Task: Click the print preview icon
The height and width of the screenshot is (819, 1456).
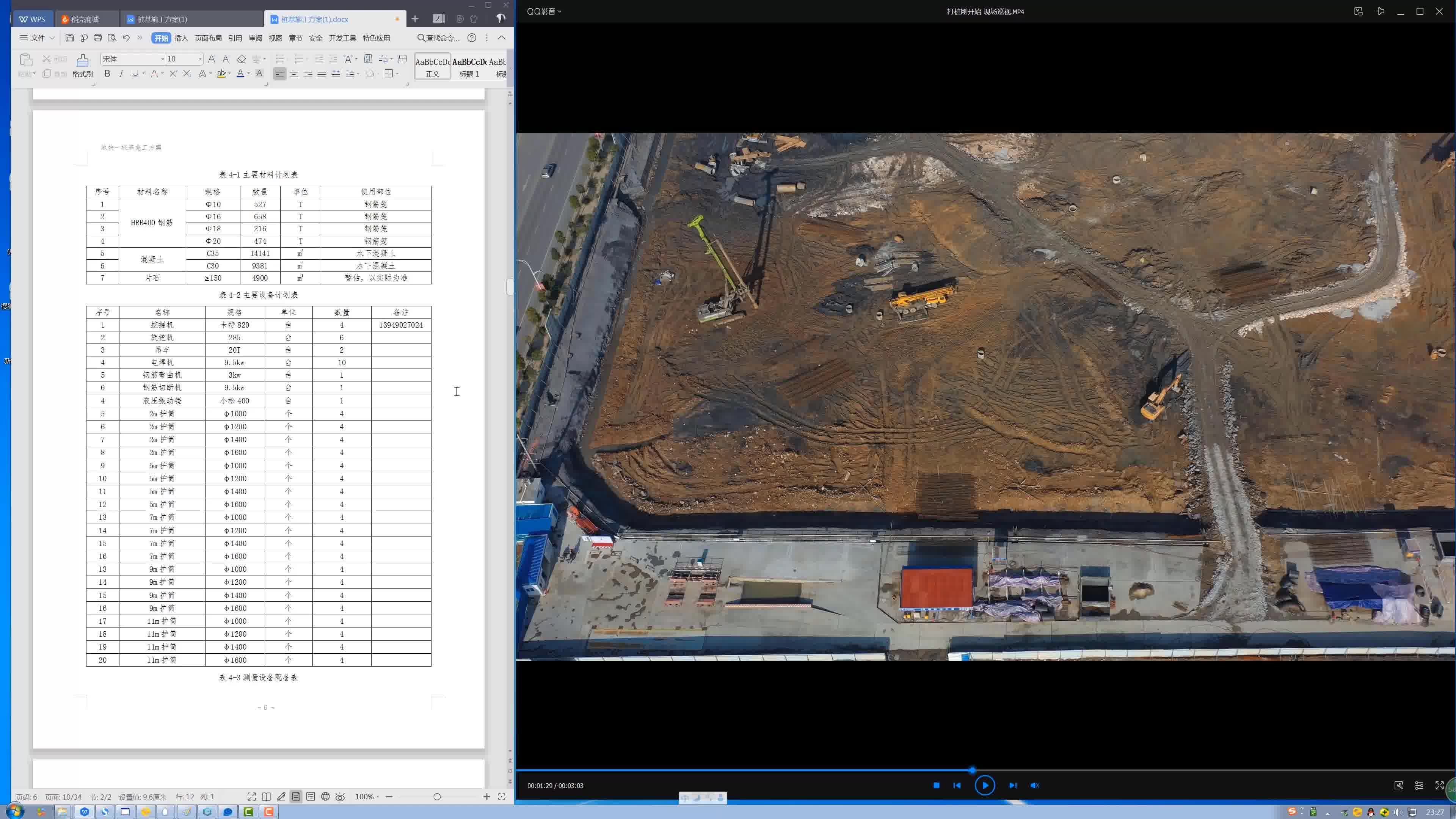Action: tap(112, 38)
